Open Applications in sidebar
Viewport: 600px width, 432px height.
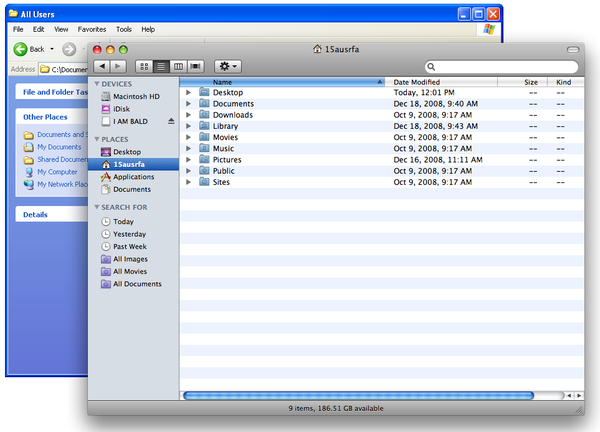133,177
